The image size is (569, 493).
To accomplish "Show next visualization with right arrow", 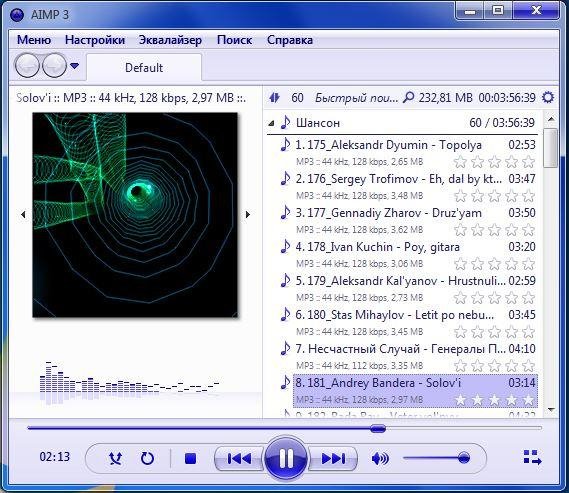I will click(x=248, y=214).
